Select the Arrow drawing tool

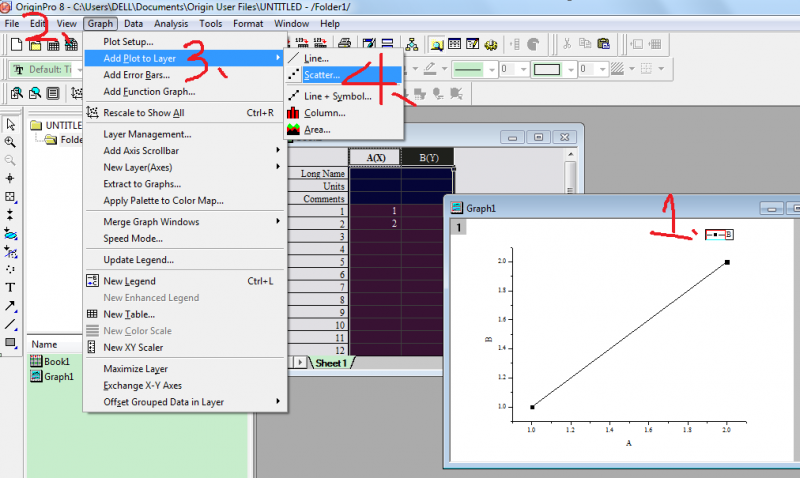click(x=10, y=305)
